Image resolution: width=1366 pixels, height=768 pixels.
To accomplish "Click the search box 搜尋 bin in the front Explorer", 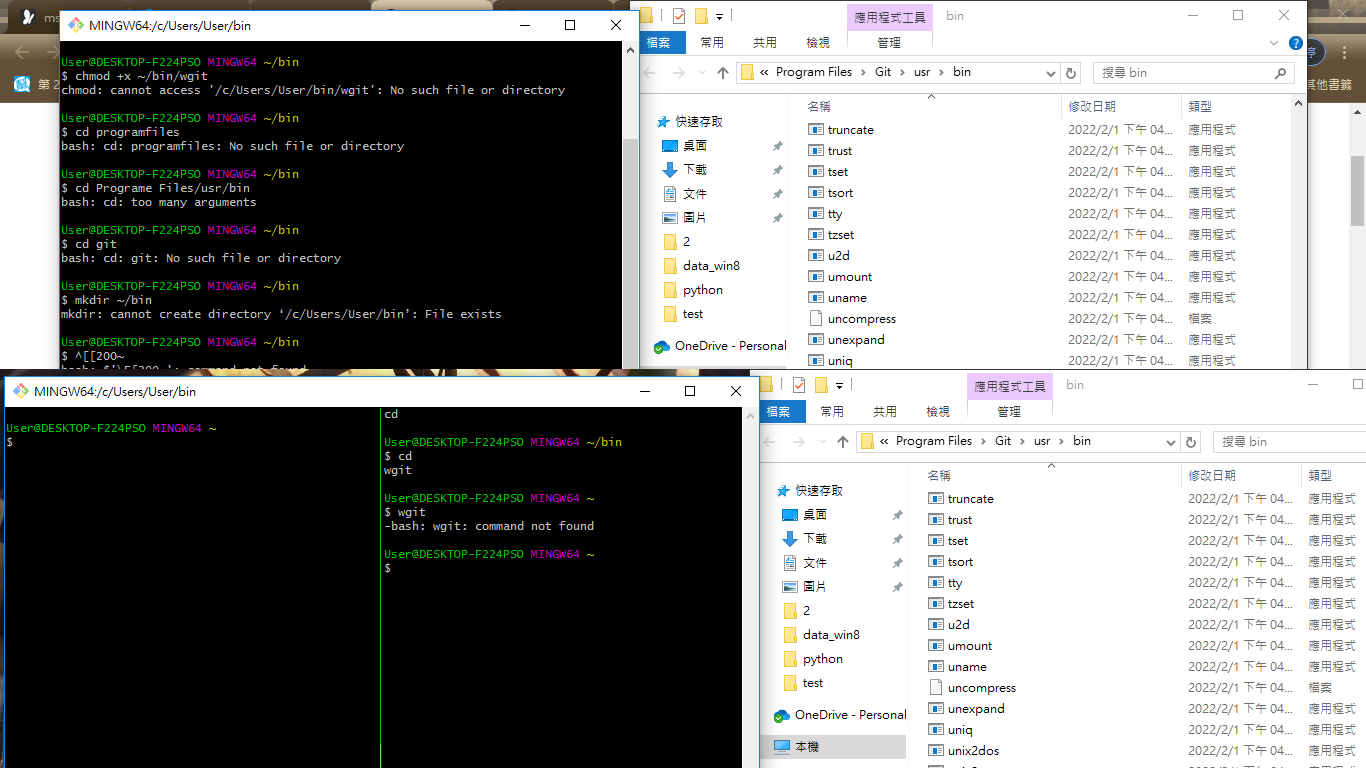I will (1290, 442).
